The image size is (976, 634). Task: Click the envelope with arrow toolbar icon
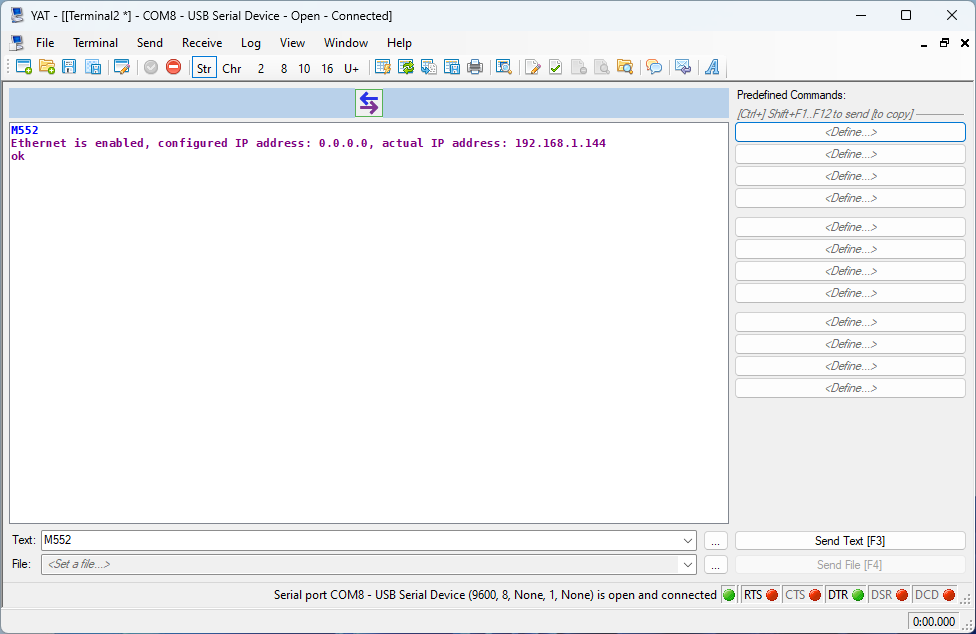683,67
